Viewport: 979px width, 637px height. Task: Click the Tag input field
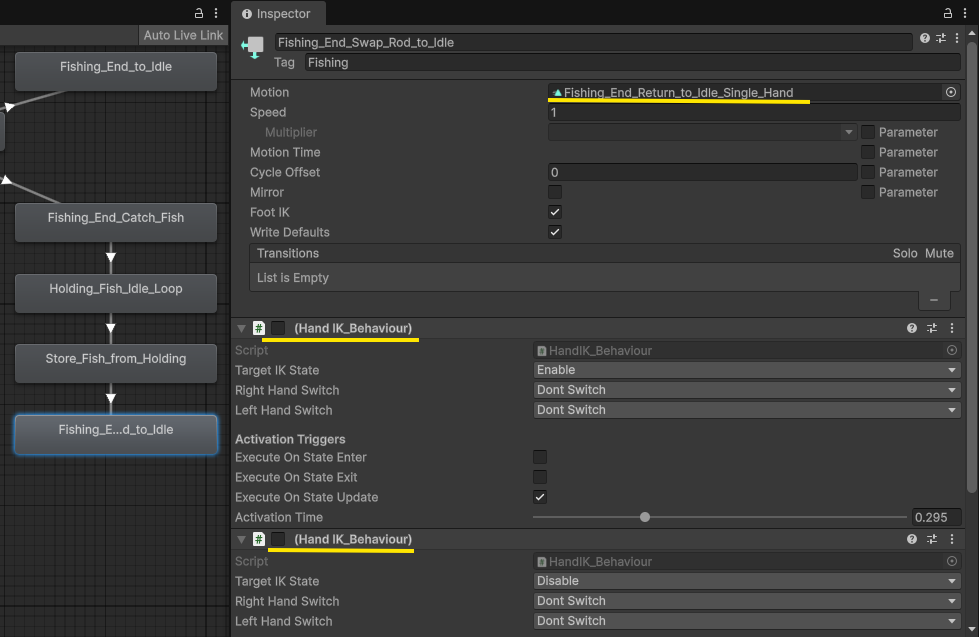click(630, 62)
